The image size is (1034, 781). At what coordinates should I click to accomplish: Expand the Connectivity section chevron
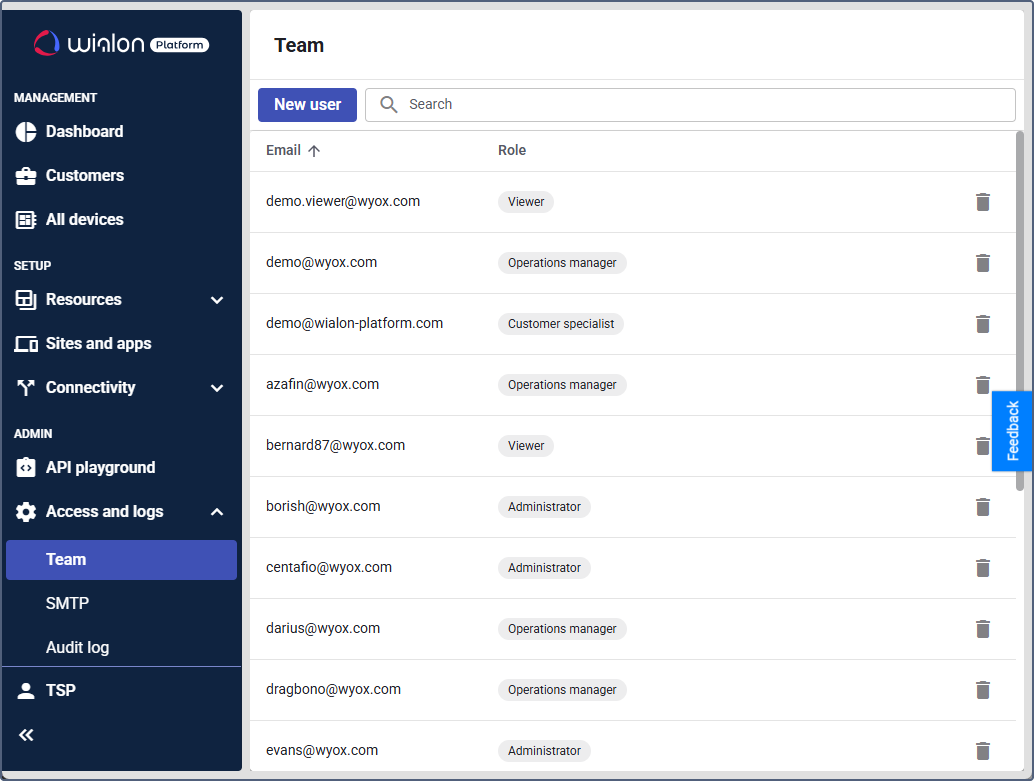click(x=217, y=388)
